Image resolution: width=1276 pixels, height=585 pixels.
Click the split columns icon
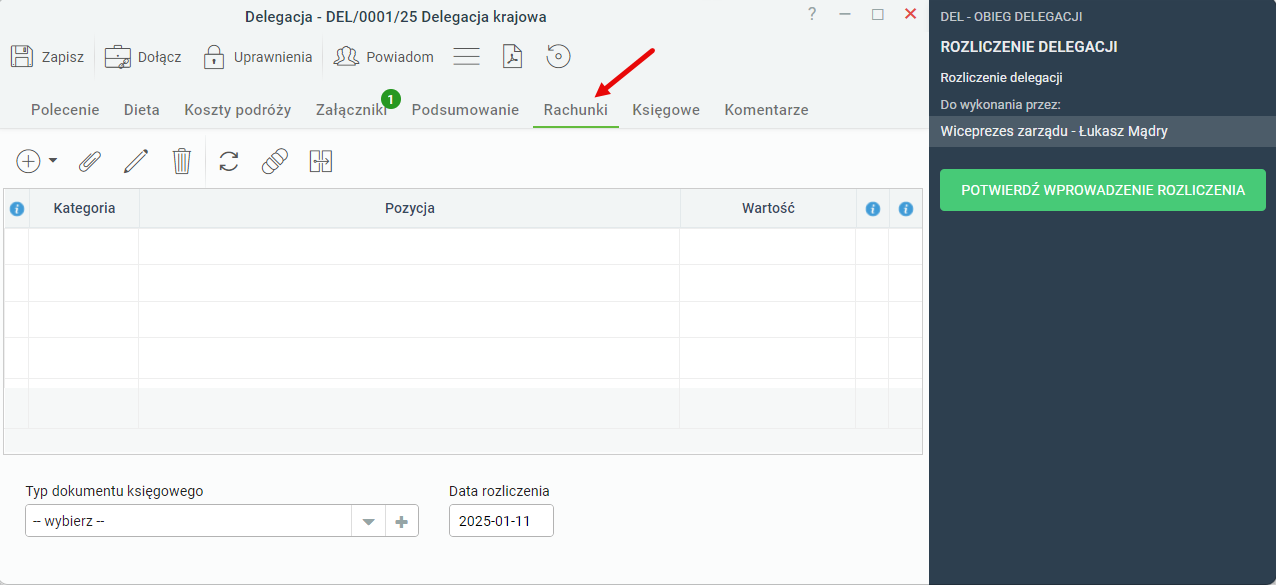[320, 161]
